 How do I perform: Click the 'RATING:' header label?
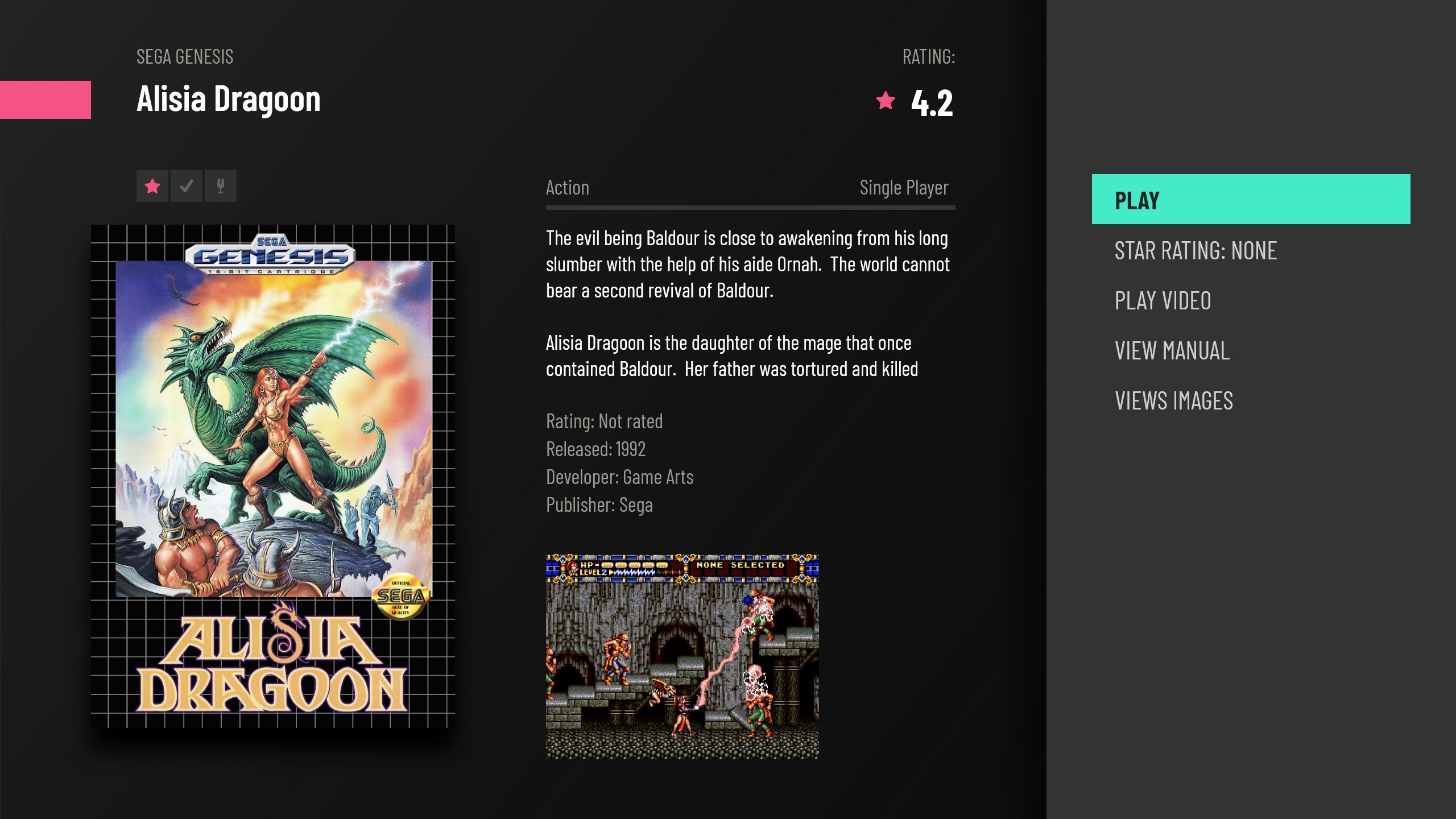point(929,56)
